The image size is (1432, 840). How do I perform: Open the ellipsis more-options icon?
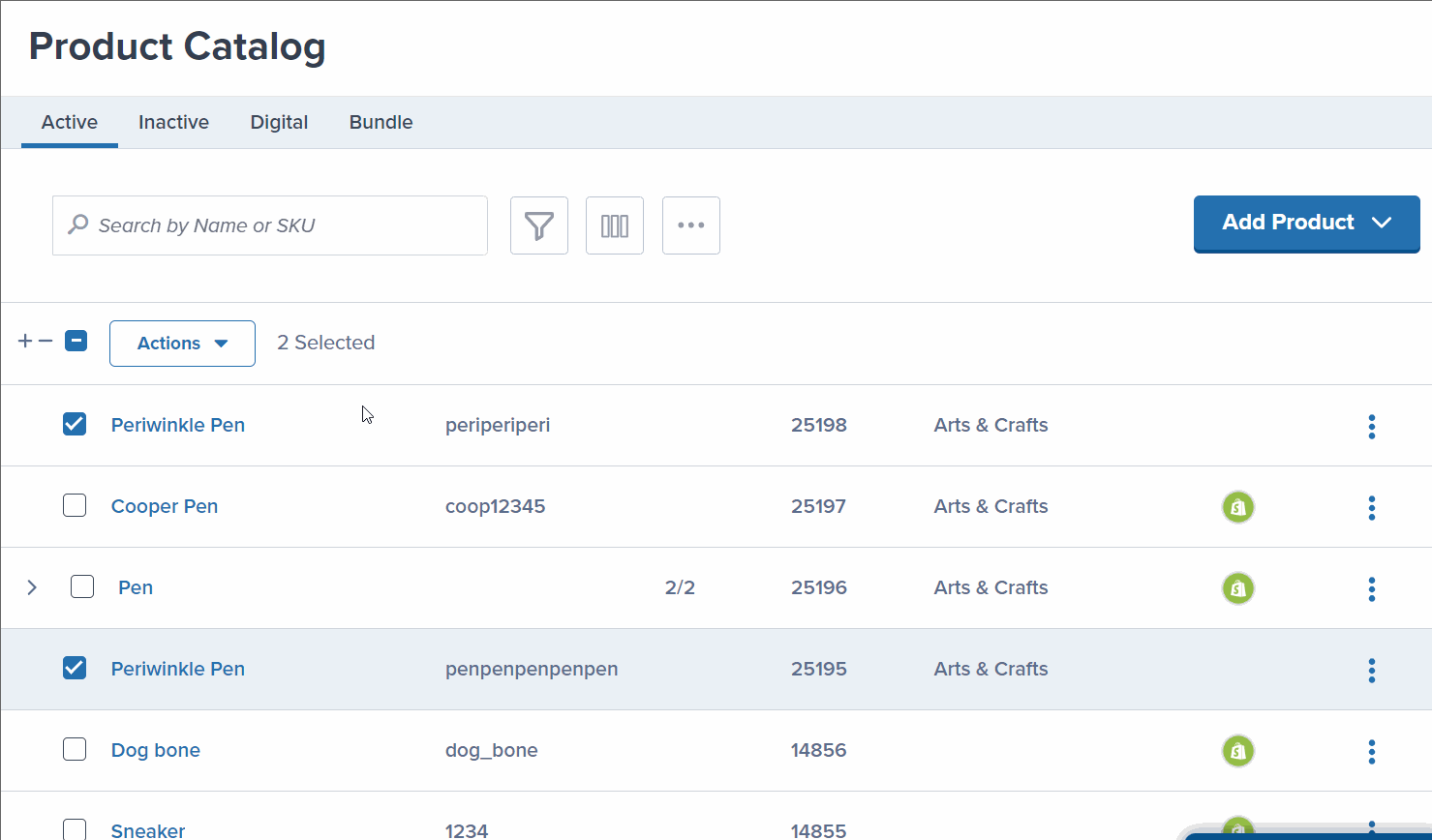[x=690, y=225]
